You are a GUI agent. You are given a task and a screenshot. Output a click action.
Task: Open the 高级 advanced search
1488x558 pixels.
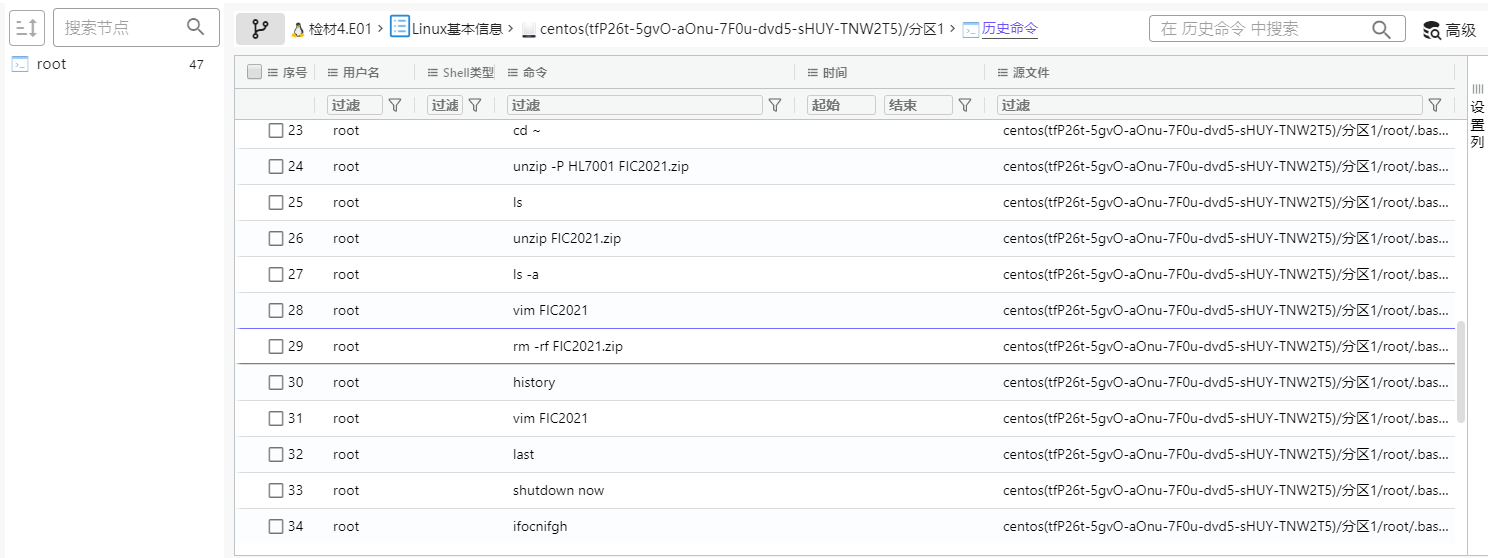[x=1449, y=30]
